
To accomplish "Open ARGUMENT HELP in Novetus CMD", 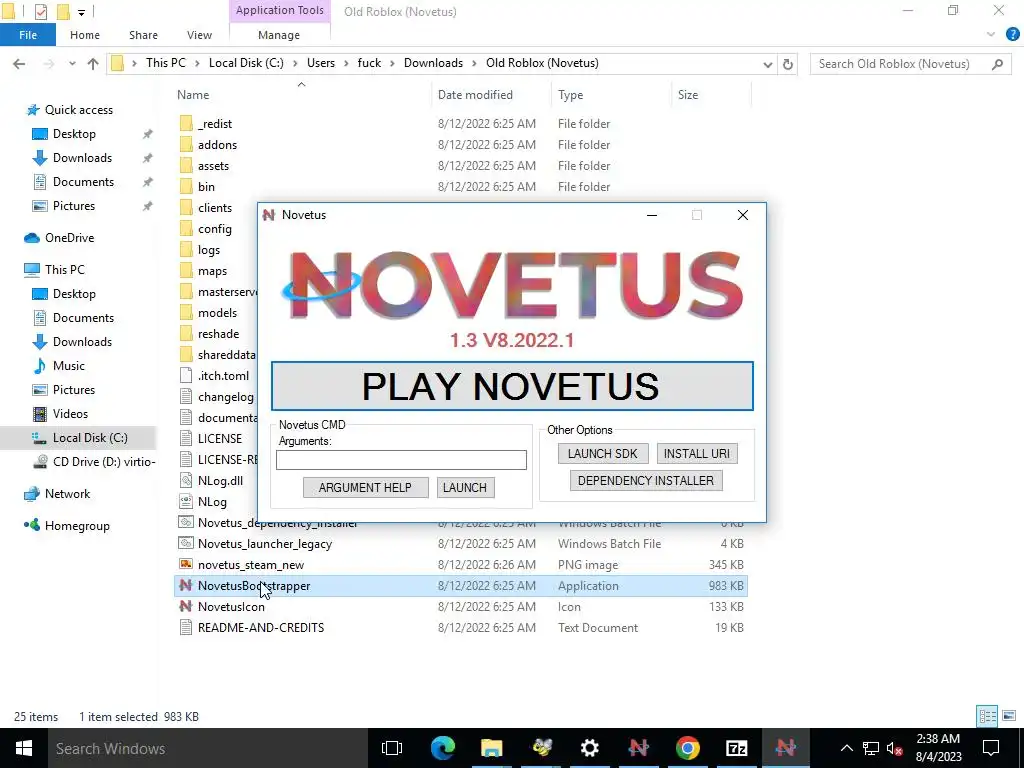I will pyautogui.click(x=365, y=487).
